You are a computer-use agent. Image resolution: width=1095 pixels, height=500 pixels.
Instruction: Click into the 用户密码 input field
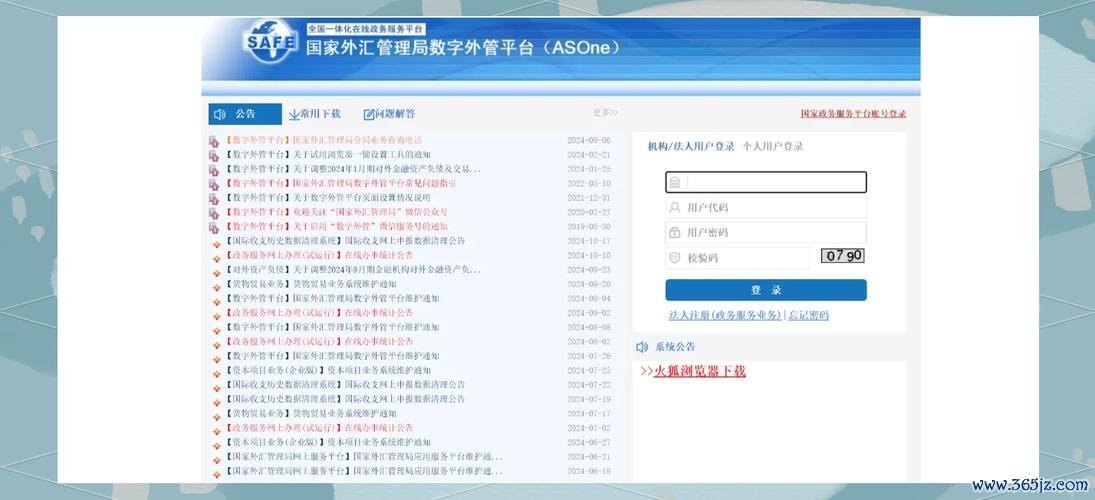tap(766, 233)
